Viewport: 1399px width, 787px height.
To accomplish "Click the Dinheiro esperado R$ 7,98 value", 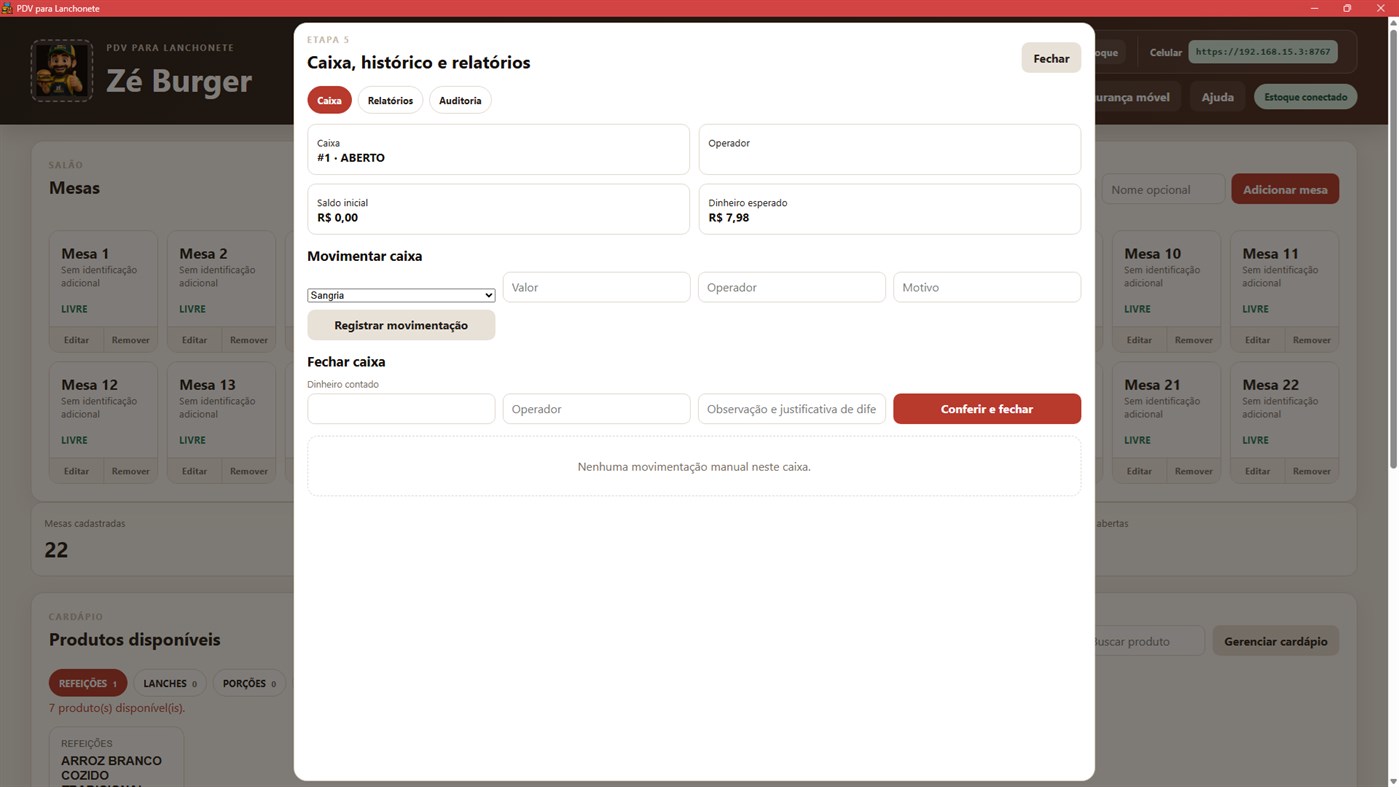I will coord(728,217).
